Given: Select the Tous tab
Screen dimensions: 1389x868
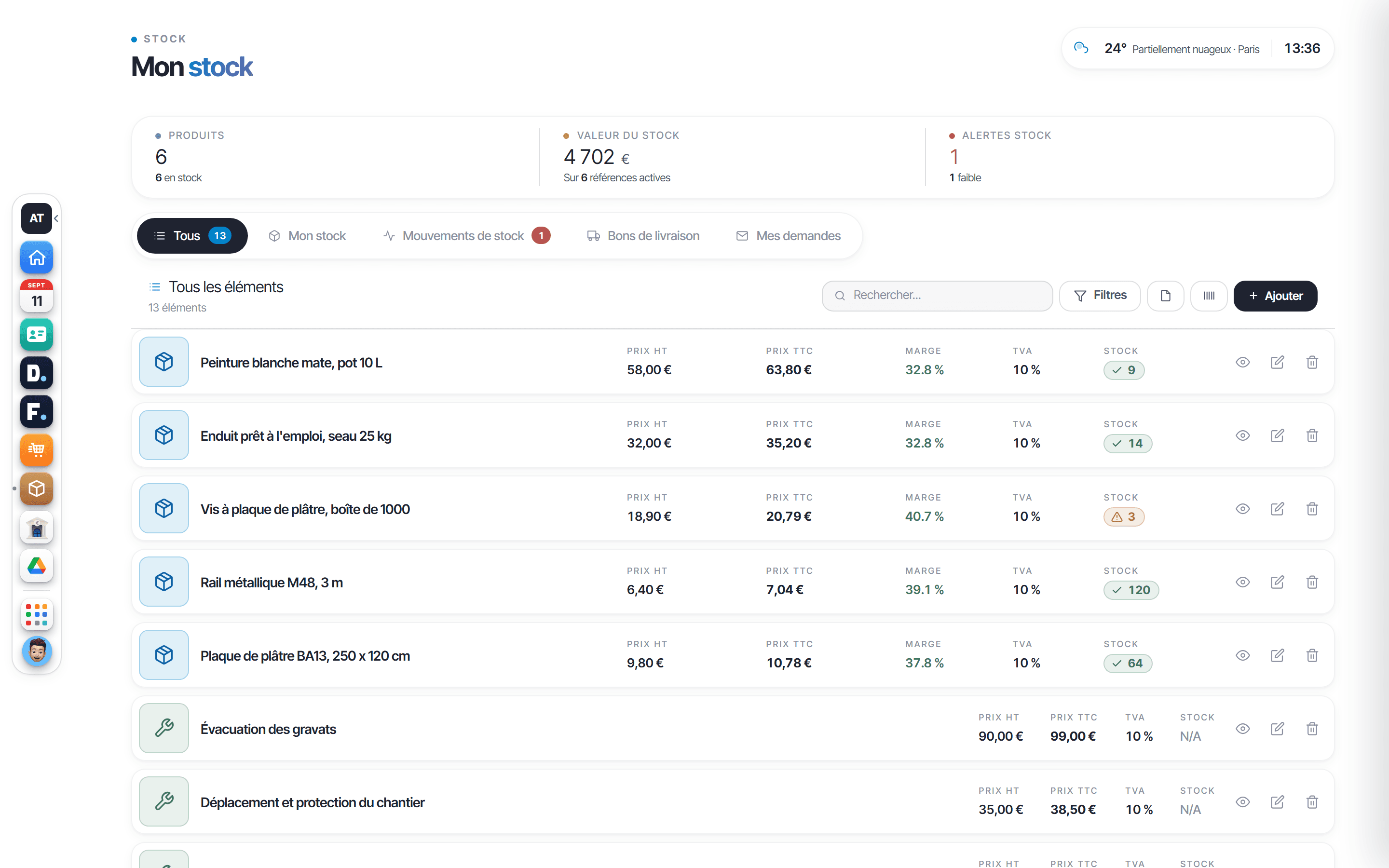Looking at the screenshot, I should pos(192,236).
